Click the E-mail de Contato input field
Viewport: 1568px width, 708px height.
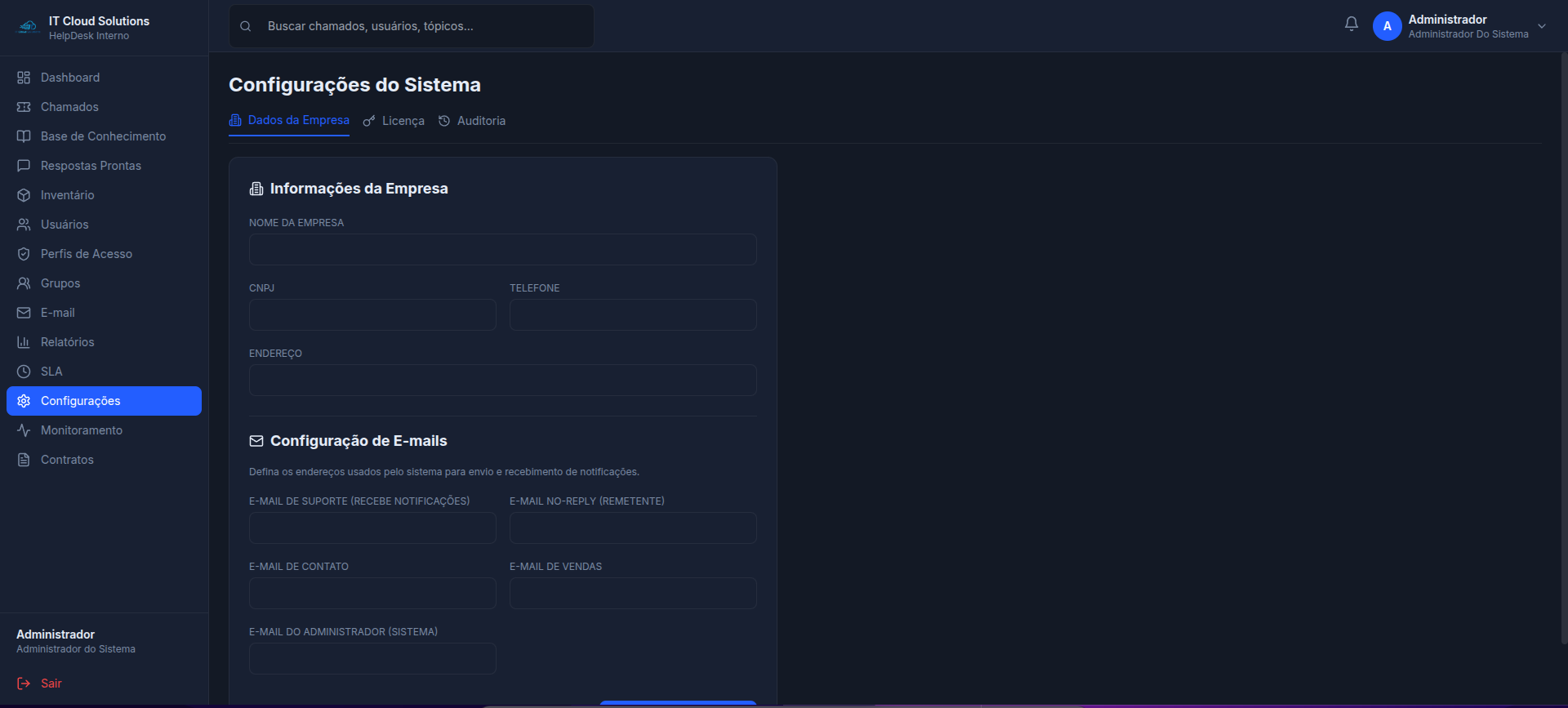coord(372,594)
